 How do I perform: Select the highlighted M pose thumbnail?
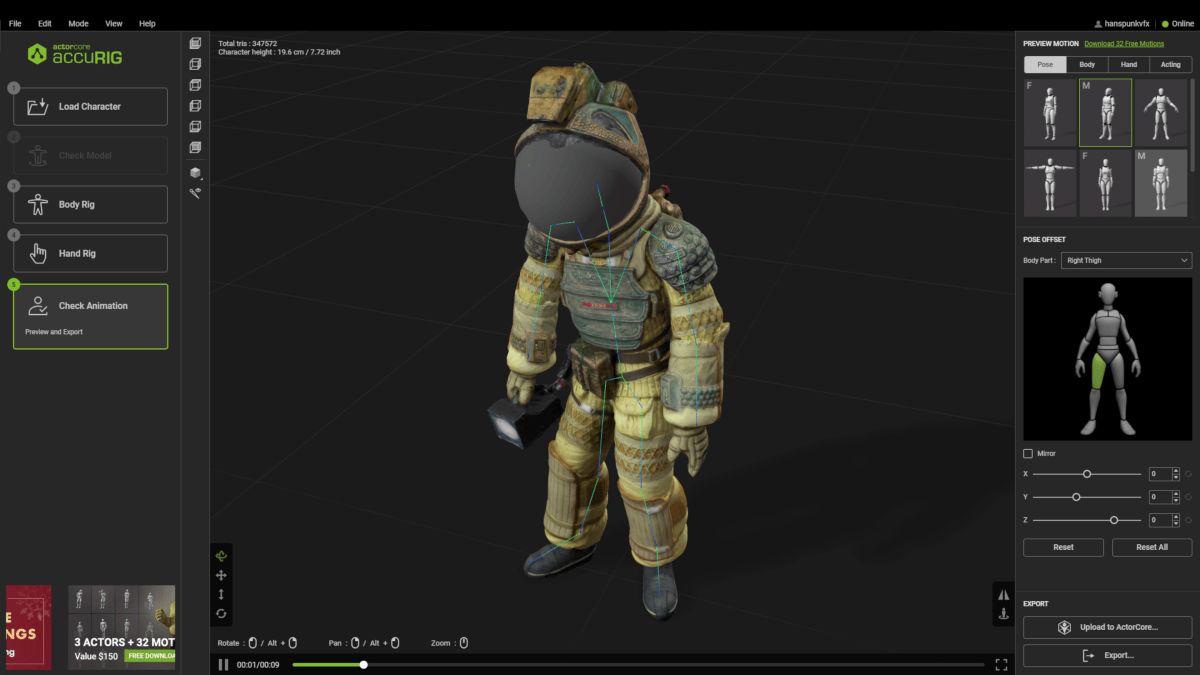[1105, 113]
